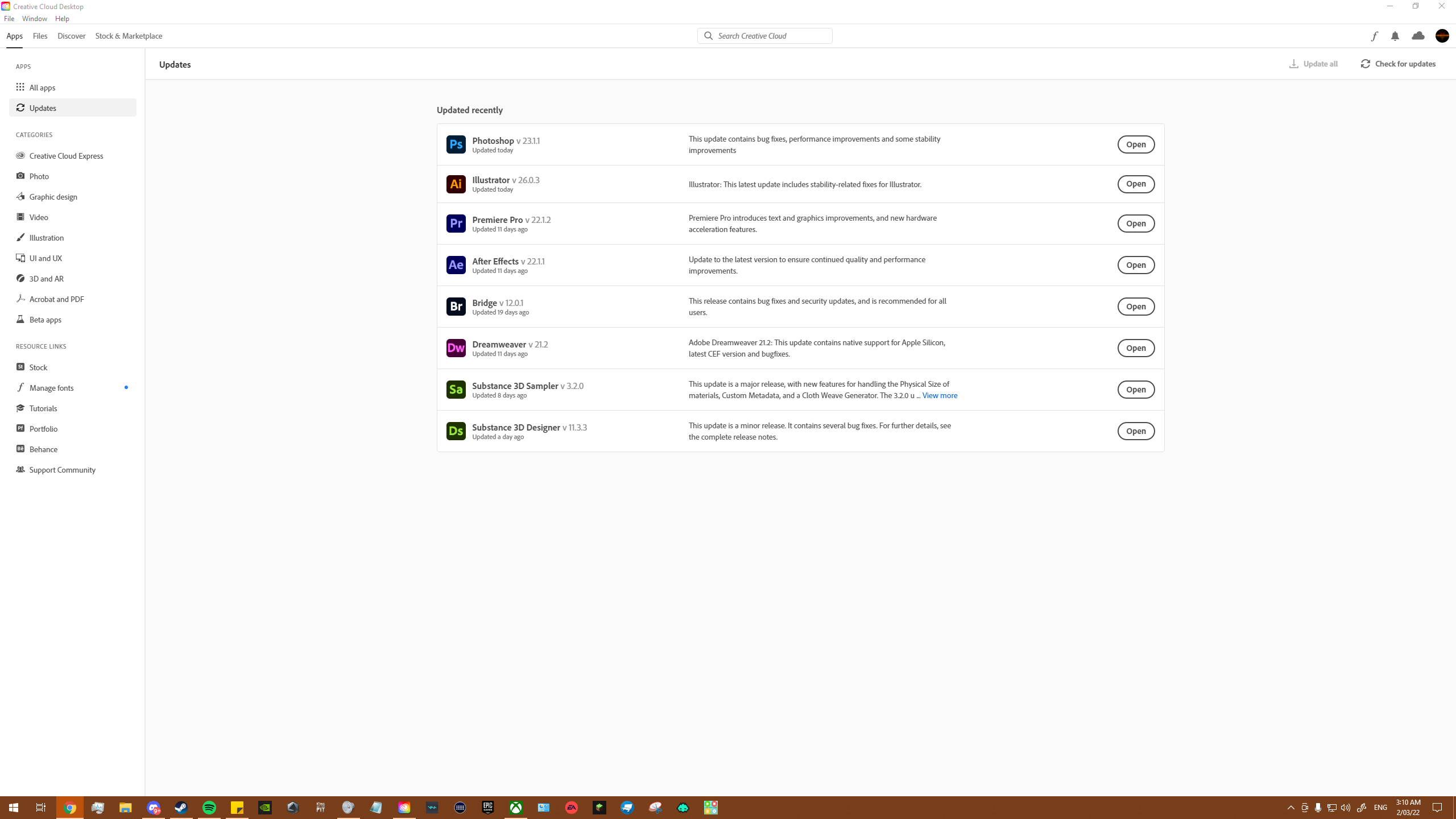Click Open for Dreamweaver
Screen dimensions: 1456x819
click(x=1136, y=348)
